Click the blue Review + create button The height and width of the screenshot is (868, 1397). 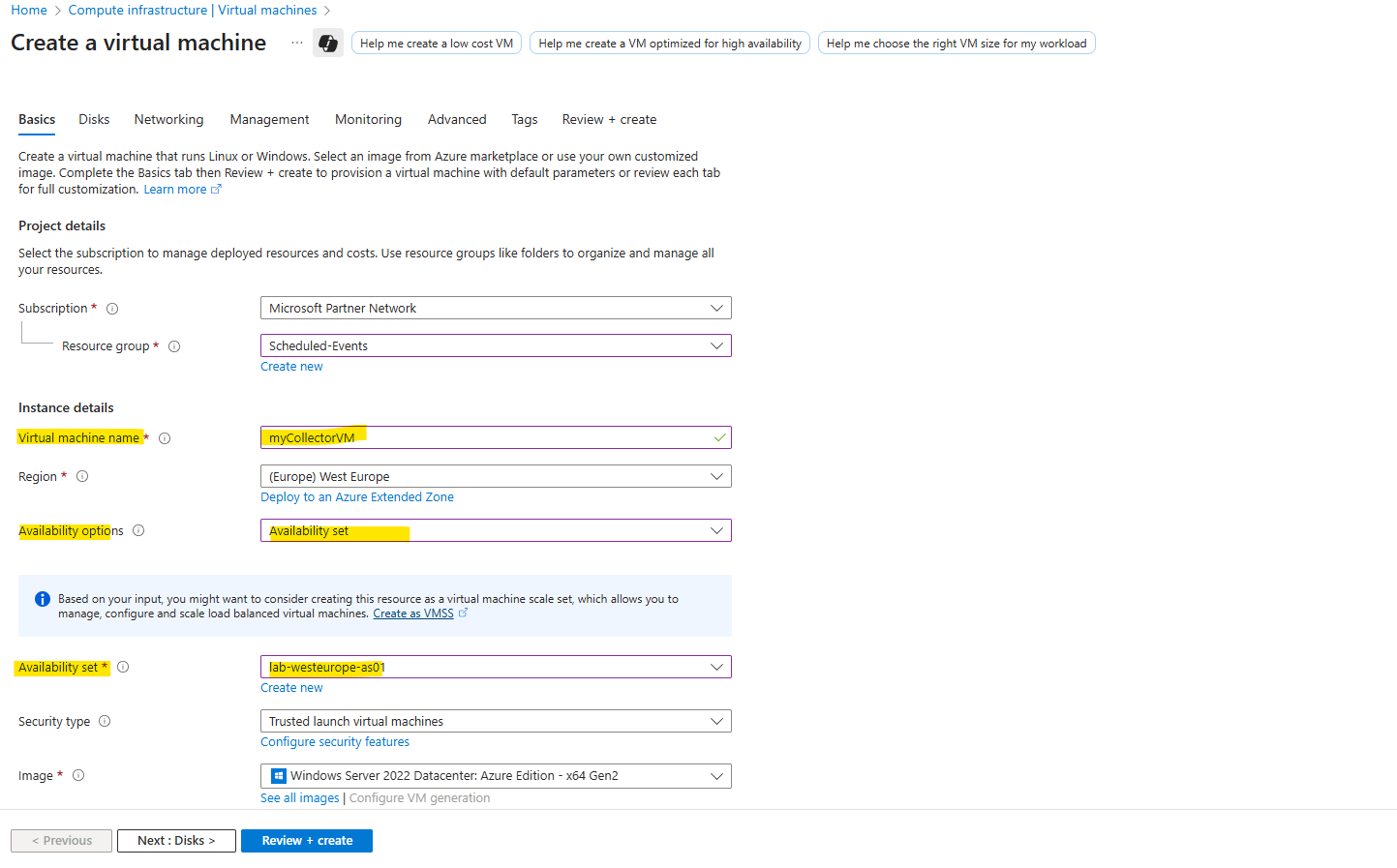tap(307, 841)
